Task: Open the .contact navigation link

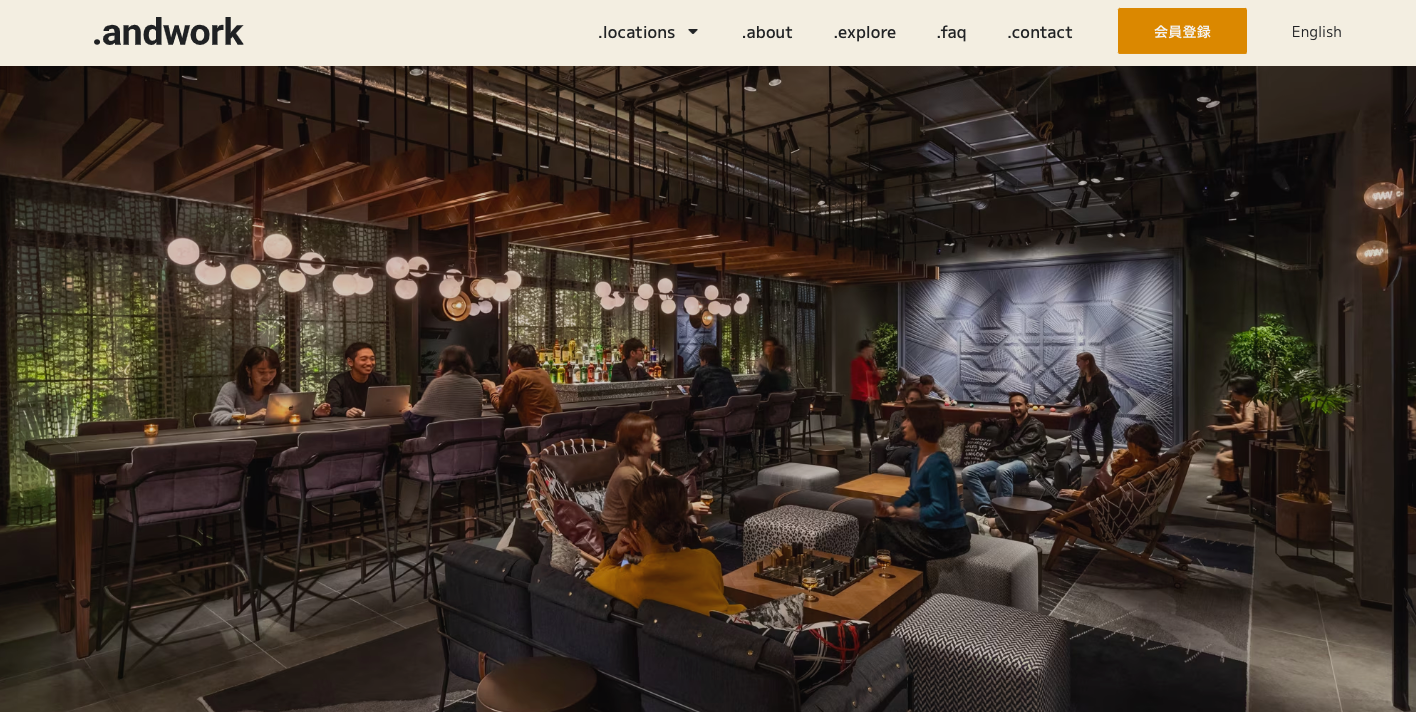Action: [1040, 32]
